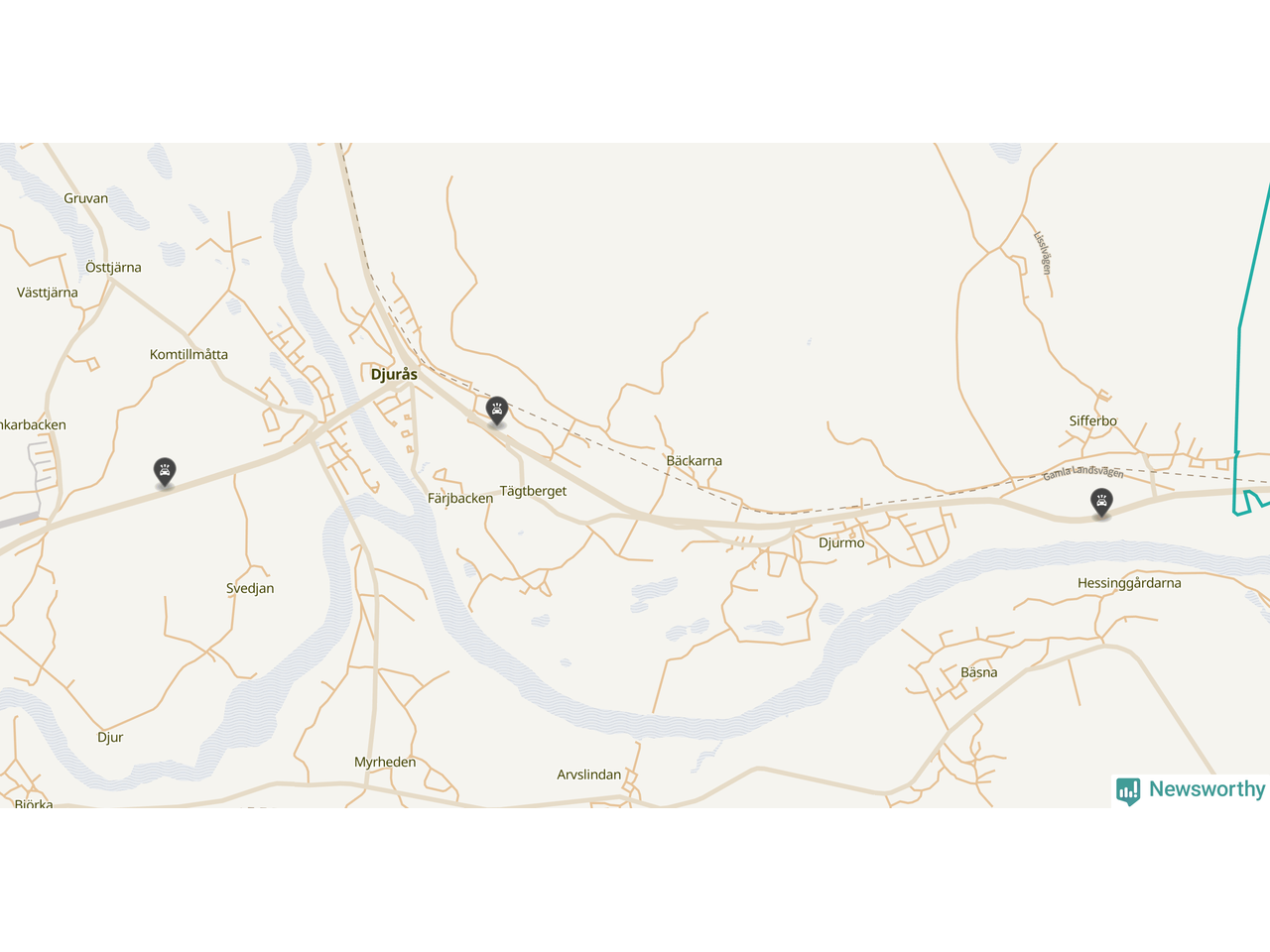Click the accident marker near Hessinggårdarna
The height and width of the screenshot is (952, 1270).
coord(1101,503)
